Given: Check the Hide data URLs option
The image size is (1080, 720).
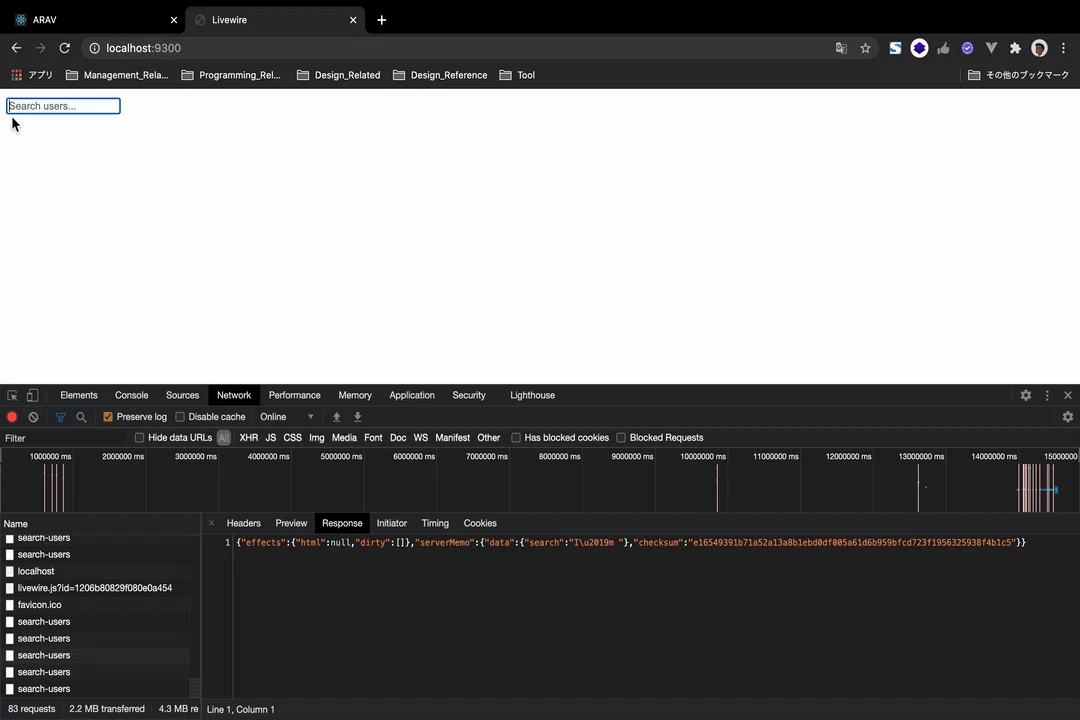Looking at the screenshot, I should [139, 438].
